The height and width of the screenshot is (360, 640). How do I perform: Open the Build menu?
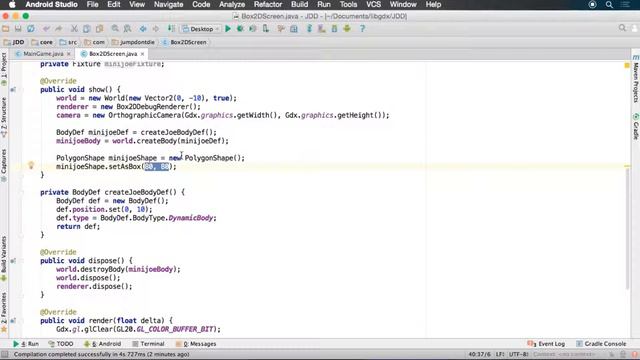(299, 4)
